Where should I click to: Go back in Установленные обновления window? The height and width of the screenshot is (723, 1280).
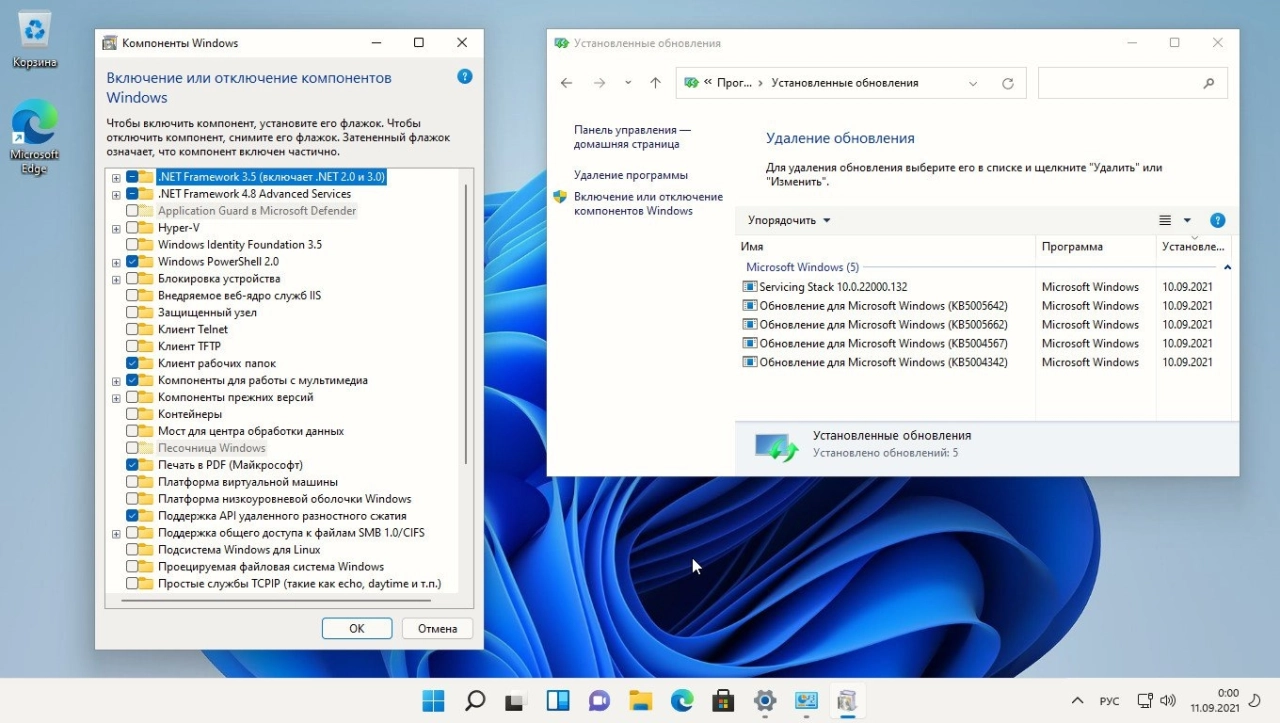point(567,83)
